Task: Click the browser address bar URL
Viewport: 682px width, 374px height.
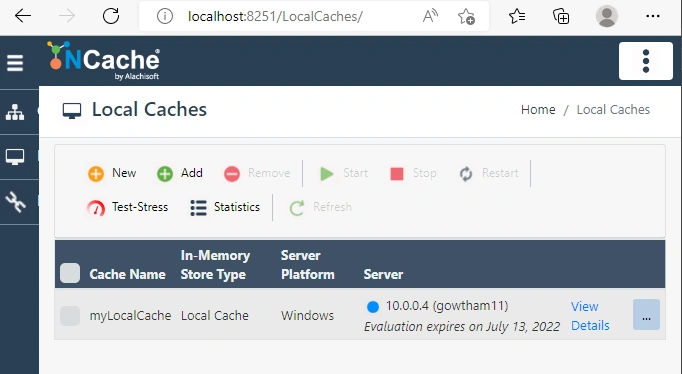Action: tap(275, 17)
